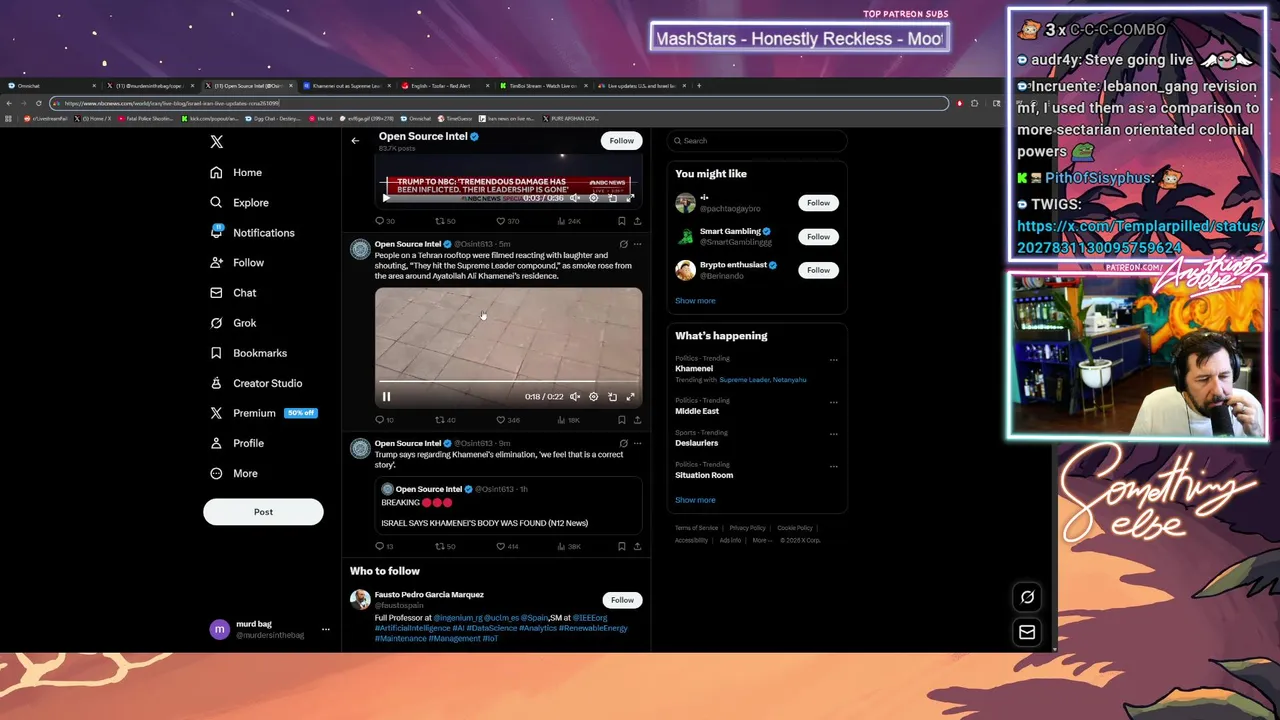
Task: Open Premium with 50% off badge
Action: [x=263, y=413]
